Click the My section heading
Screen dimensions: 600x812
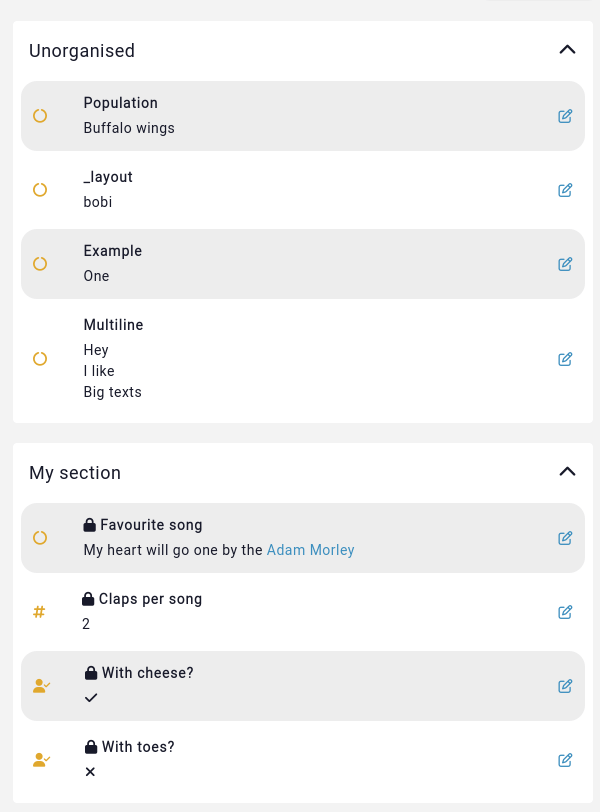pos(75,473)
